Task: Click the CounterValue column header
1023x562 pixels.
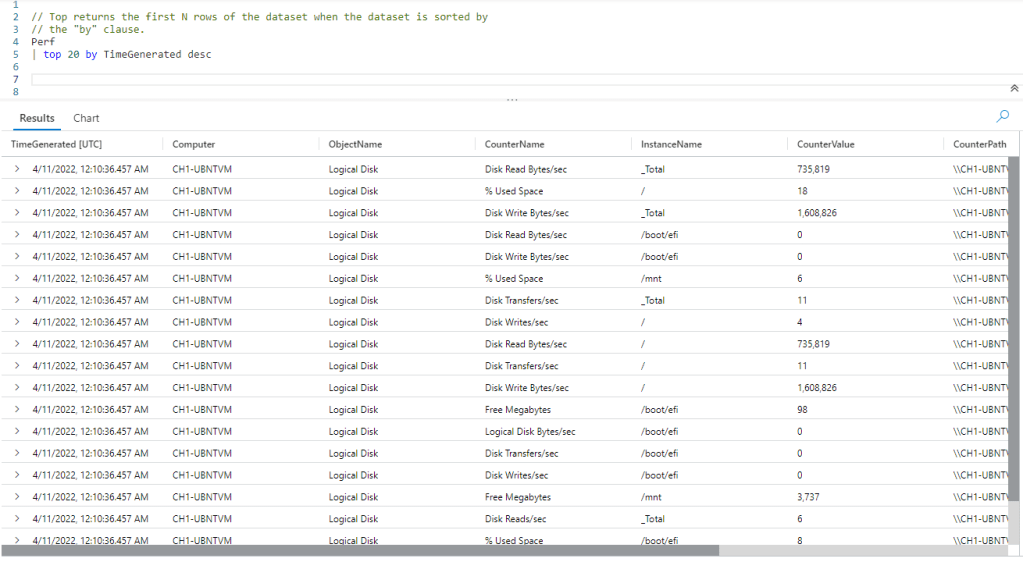Action: pyautogui.click(x=825, y=144)
